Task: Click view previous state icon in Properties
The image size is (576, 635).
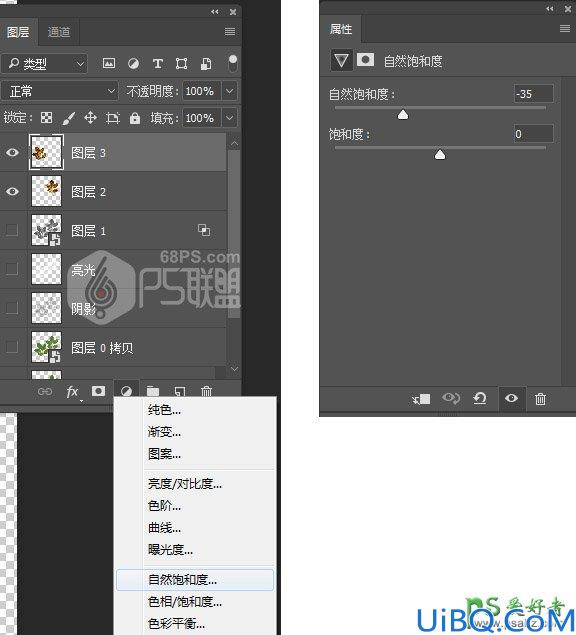Action: click(x=451, y=398)
